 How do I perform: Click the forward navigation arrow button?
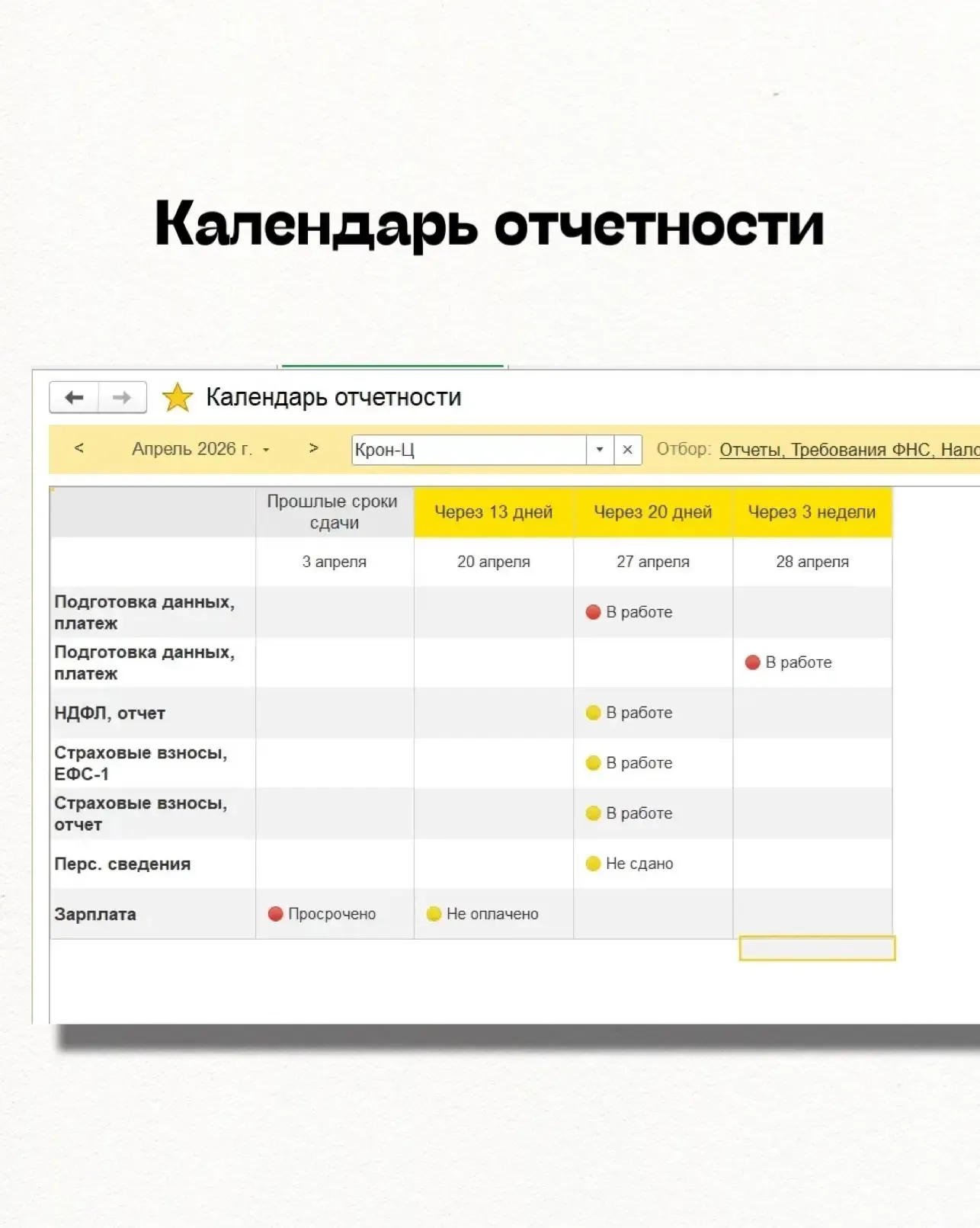click(122, 397)
